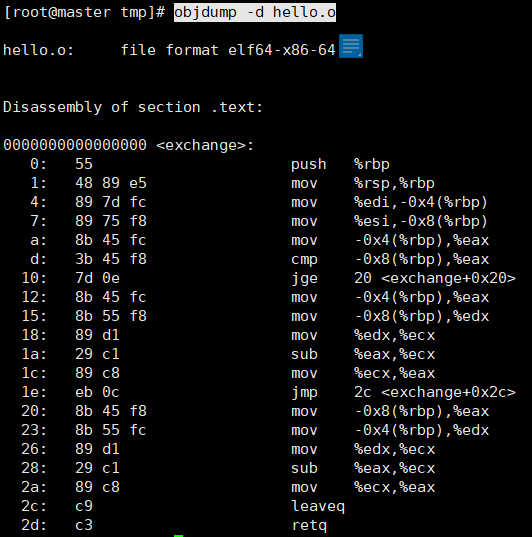Click the push %rbp instruction

pyautogui.click(x=340, y=164)
